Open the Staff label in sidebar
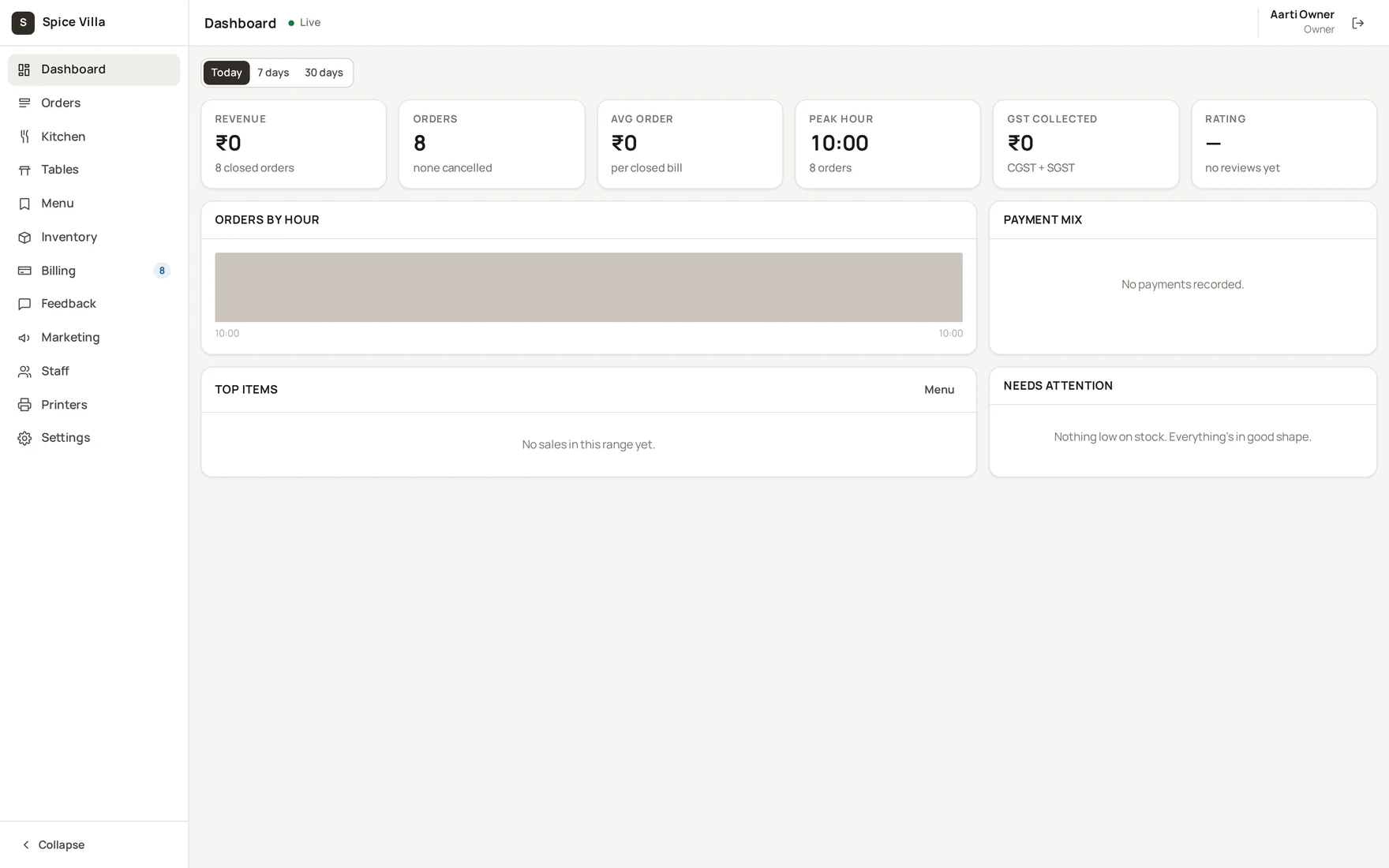 coord(55,371)
